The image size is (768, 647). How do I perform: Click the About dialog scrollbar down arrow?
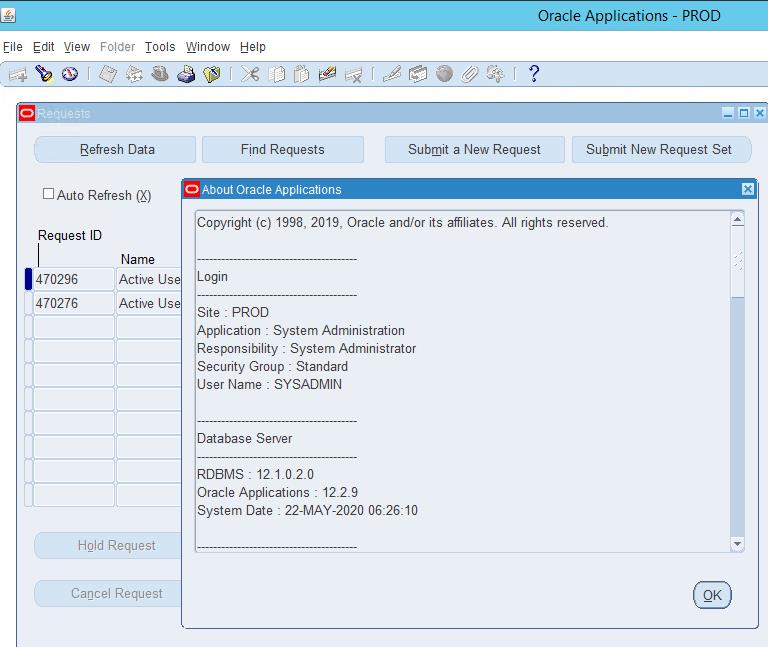tap(738, 544)
